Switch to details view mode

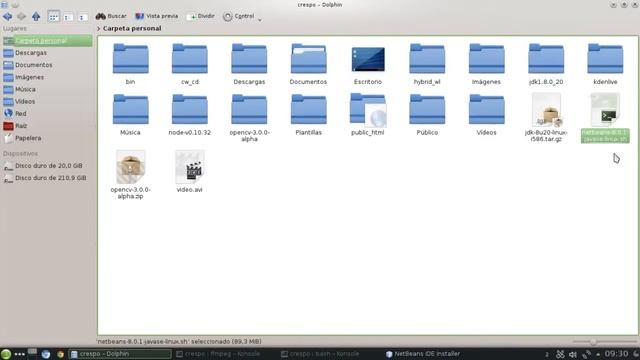(x=82, y=17)
